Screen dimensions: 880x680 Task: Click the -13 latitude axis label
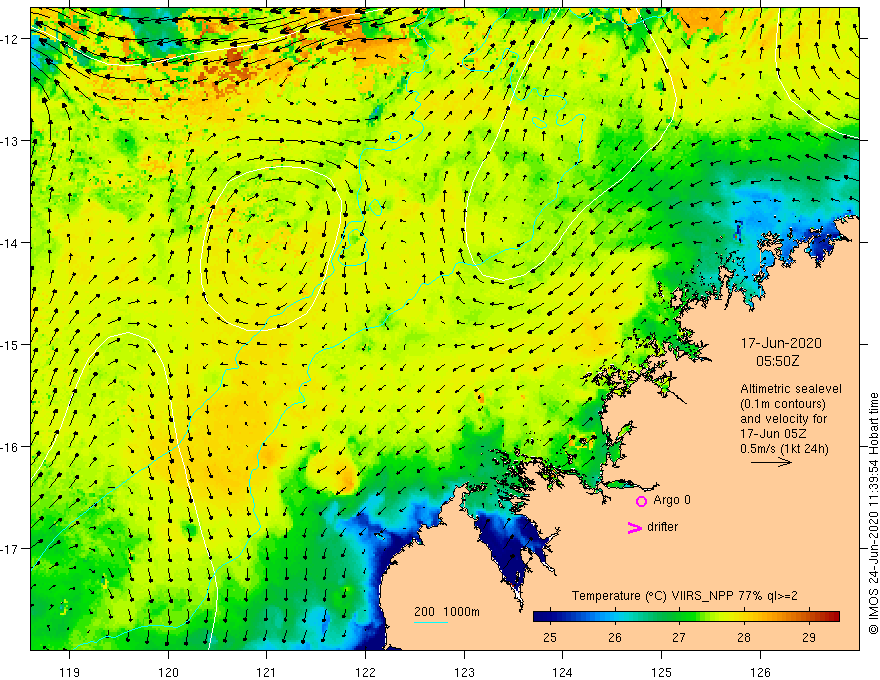(x=11, y=141)
